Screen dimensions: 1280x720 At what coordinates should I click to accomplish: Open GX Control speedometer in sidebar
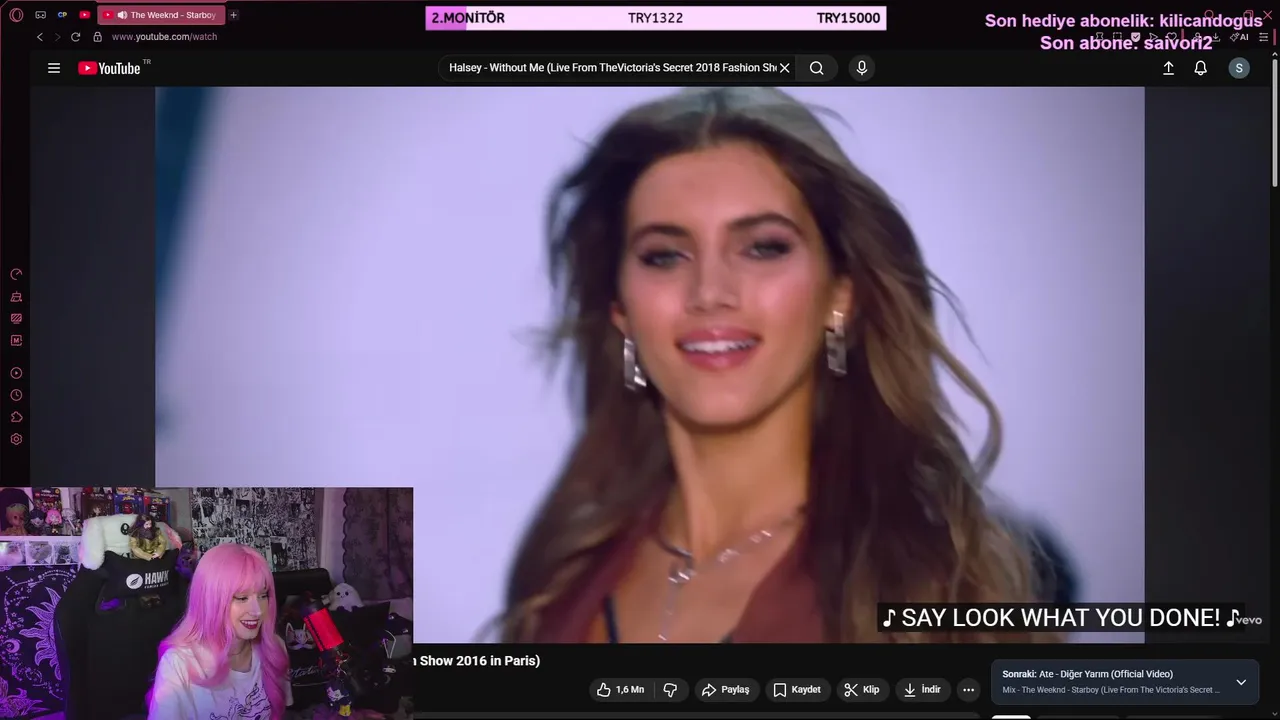[16, 274]
